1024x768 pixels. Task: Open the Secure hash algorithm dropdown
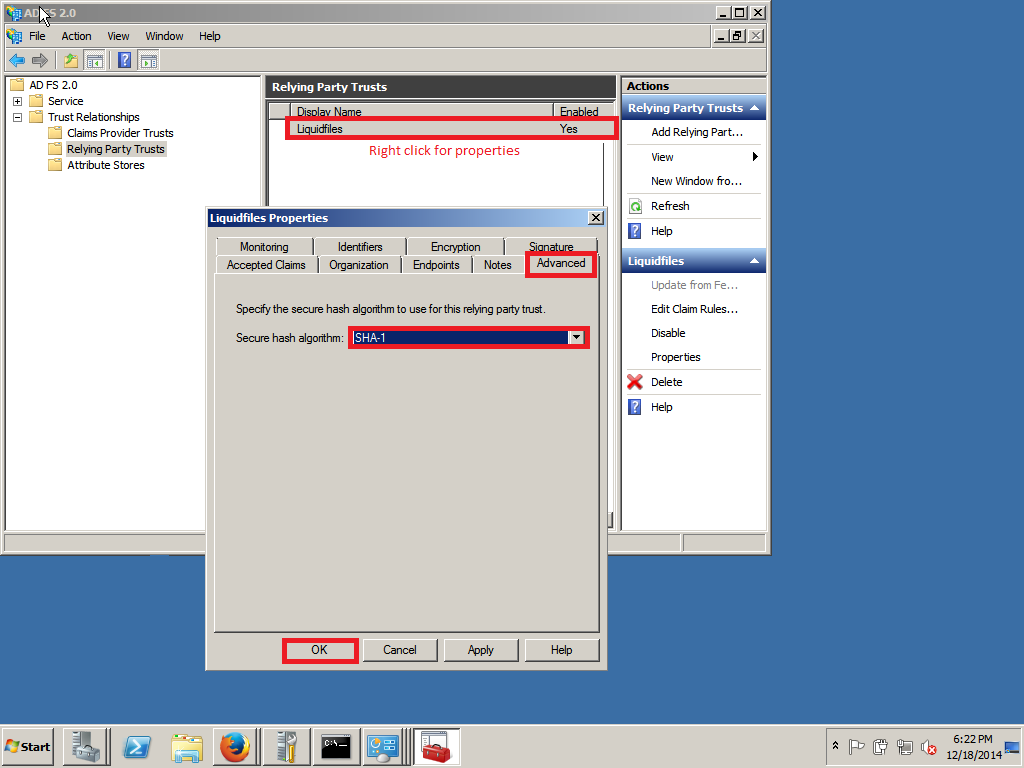pos(577,337)
